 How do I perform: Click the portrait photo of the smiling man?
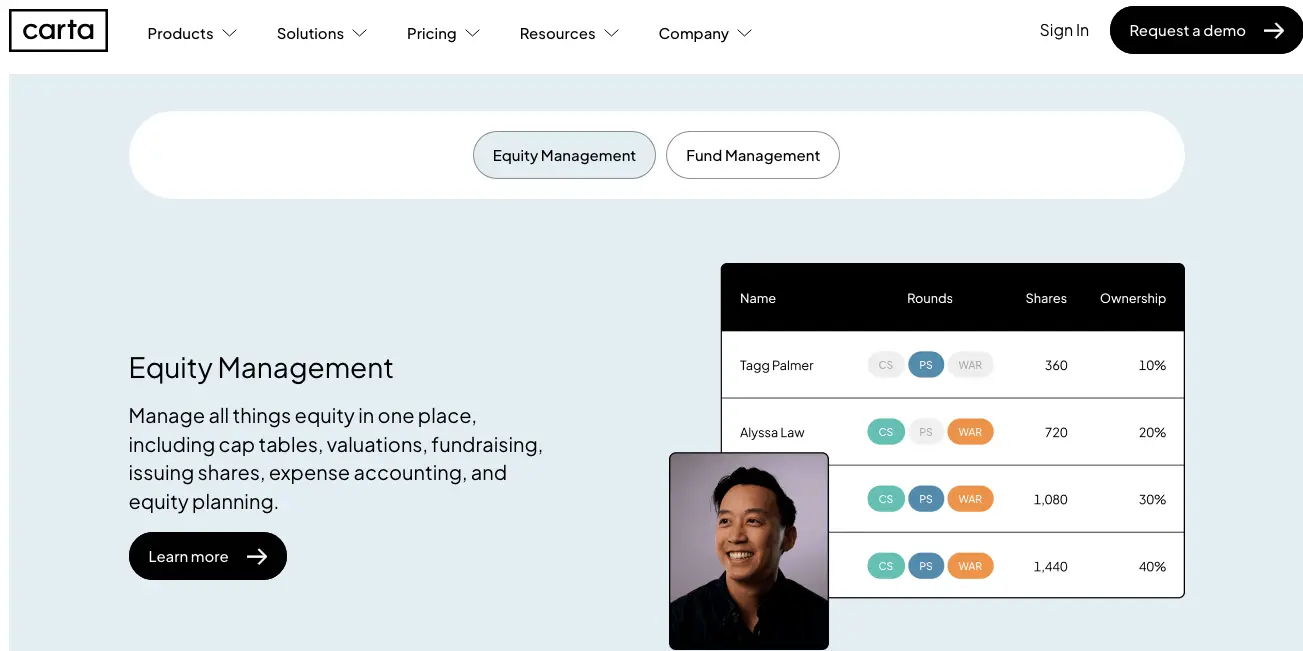pos(749,551)
